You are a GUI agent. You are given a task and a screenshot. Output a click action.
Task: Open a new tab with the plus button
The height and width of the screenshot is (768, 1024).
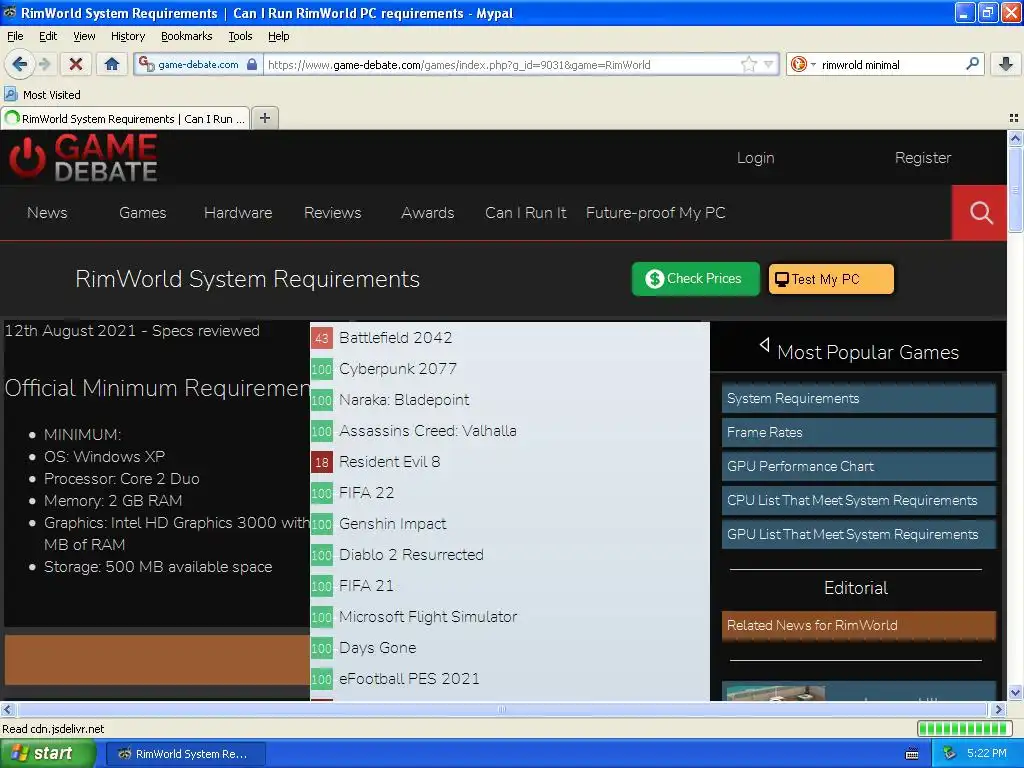(x=264, y=118)
